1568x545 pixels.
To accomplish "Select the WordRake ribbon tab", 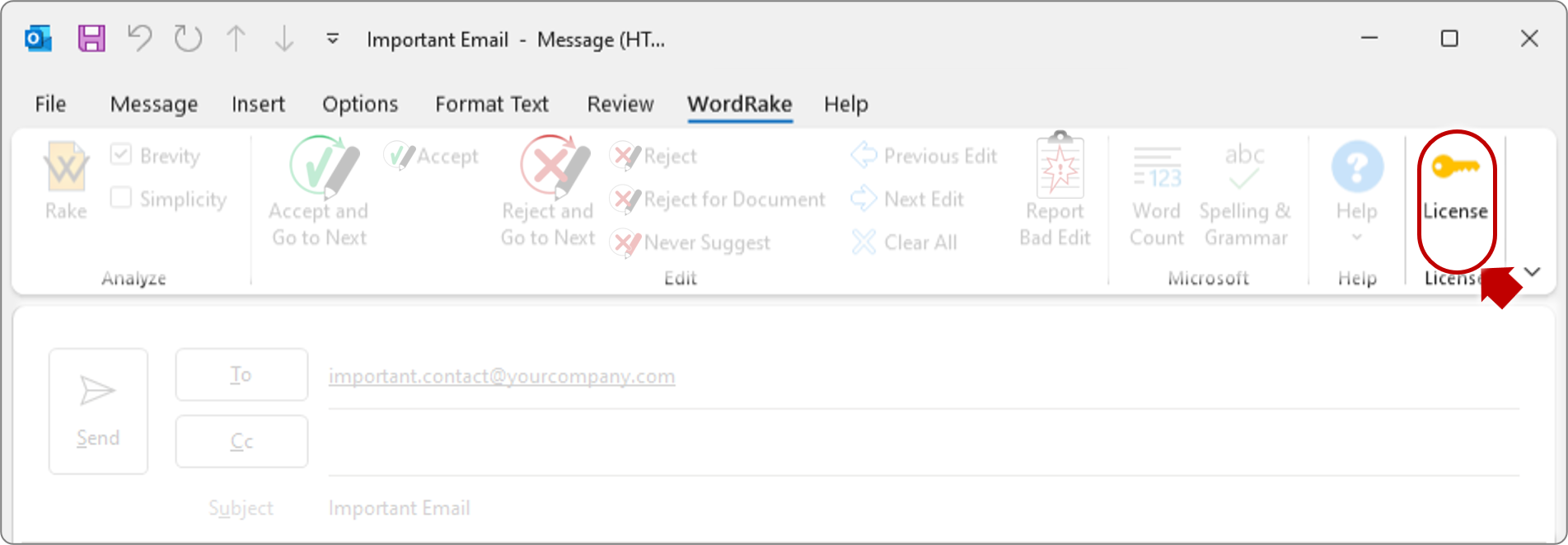I will (740, 104).
